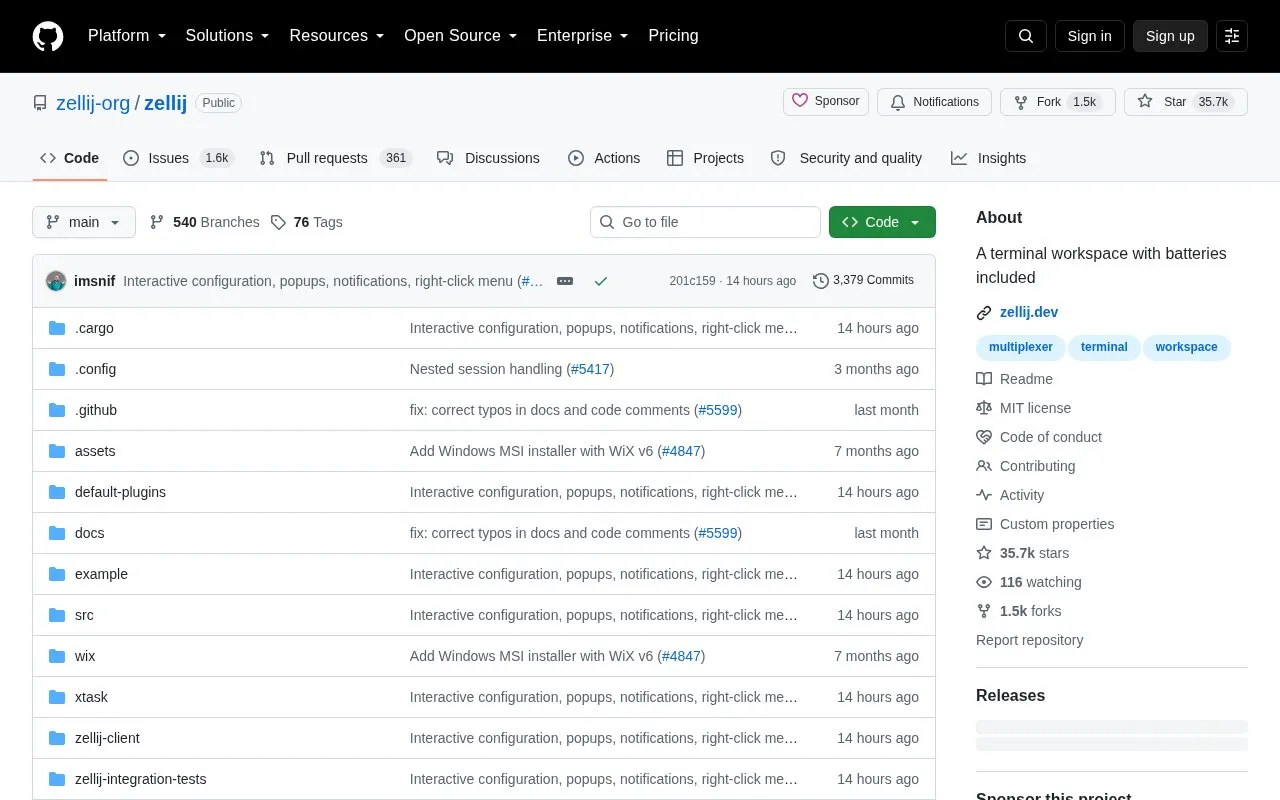
Task: Click the green commit status checkmark
Action: (x=601, y=281)
